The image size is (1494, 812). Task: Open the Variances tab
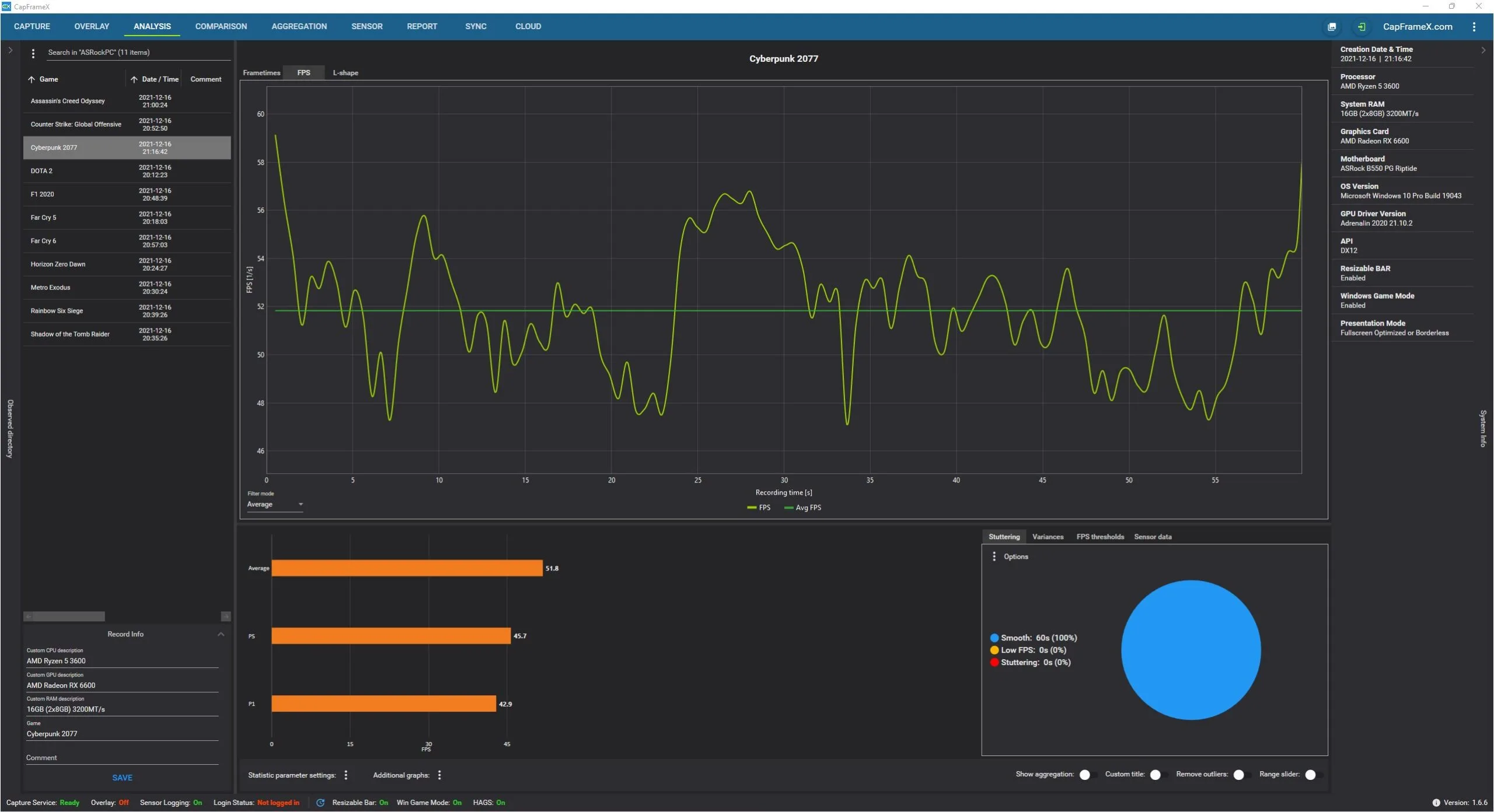(x=1048, y=537)
